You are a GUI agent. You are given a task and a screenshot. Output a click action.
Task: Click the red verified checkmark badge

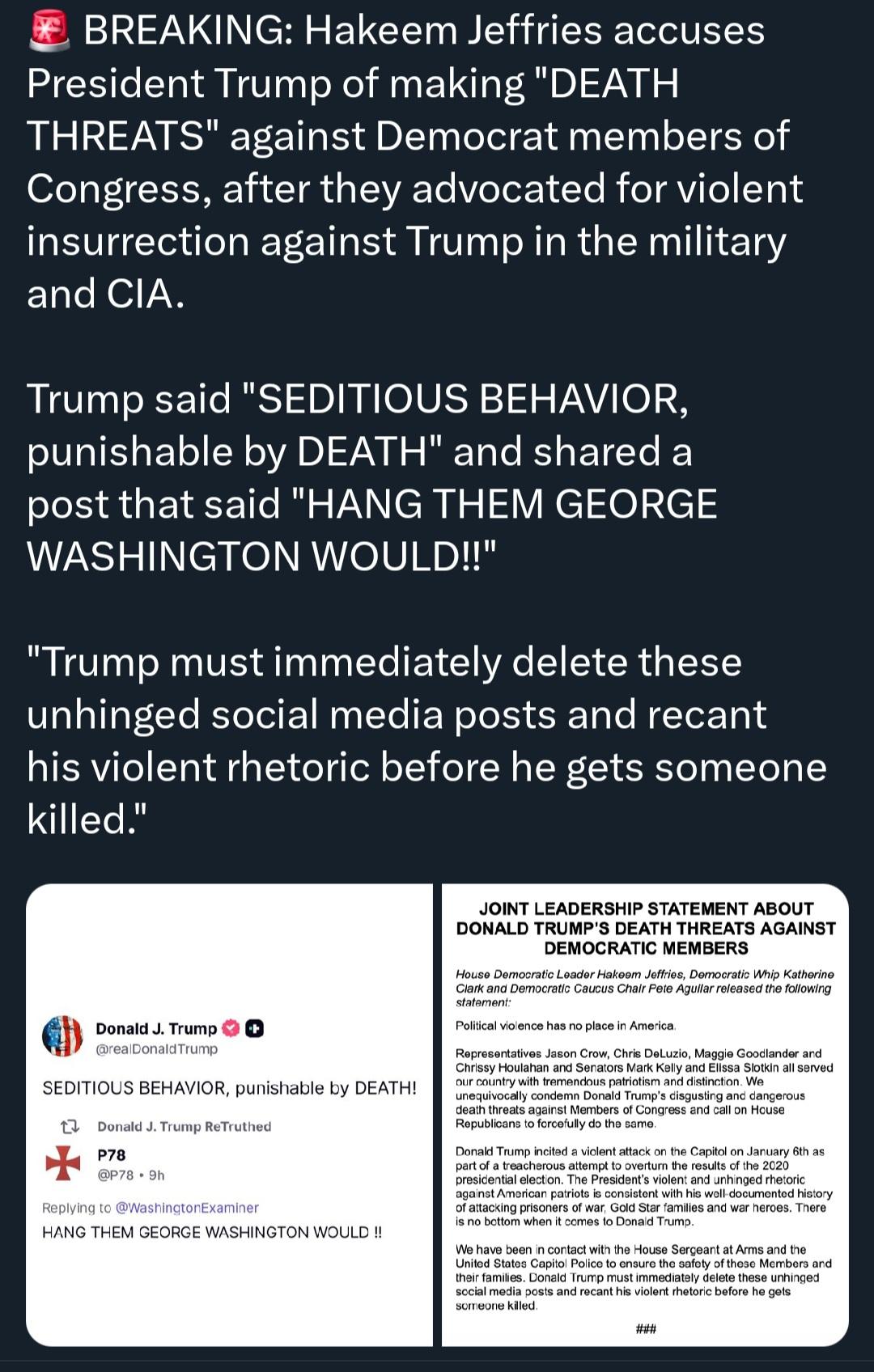231,1028
